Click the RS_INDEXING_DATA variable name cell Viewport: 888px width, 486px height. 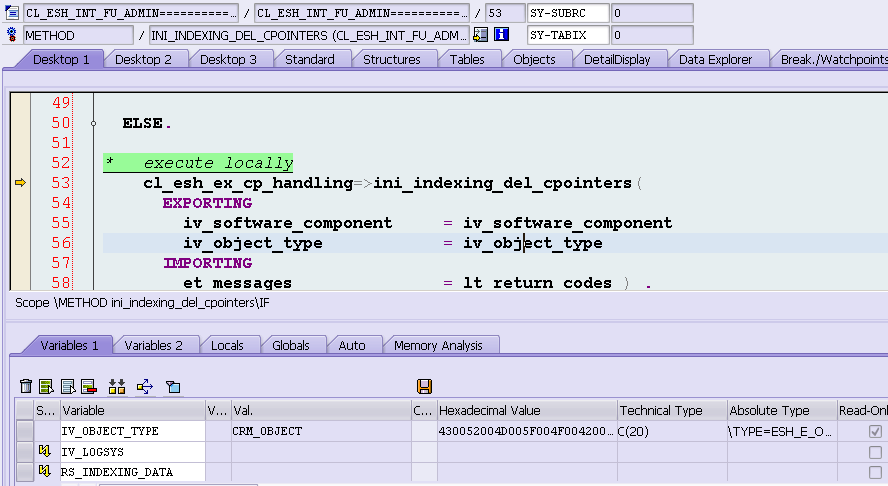tap(133, 472)
